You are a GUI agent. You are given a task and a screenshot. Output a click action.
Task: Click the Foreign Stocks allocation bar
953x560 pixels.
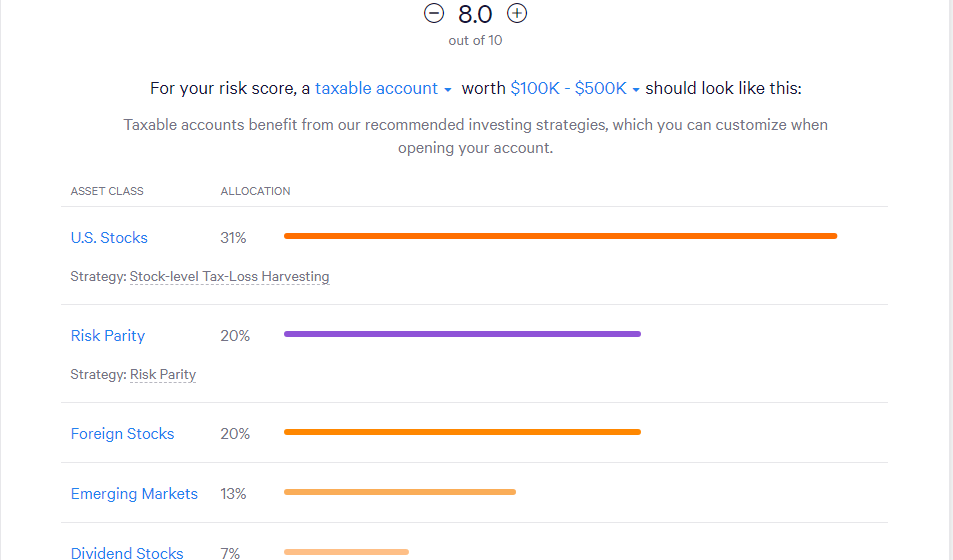[462, 432]
